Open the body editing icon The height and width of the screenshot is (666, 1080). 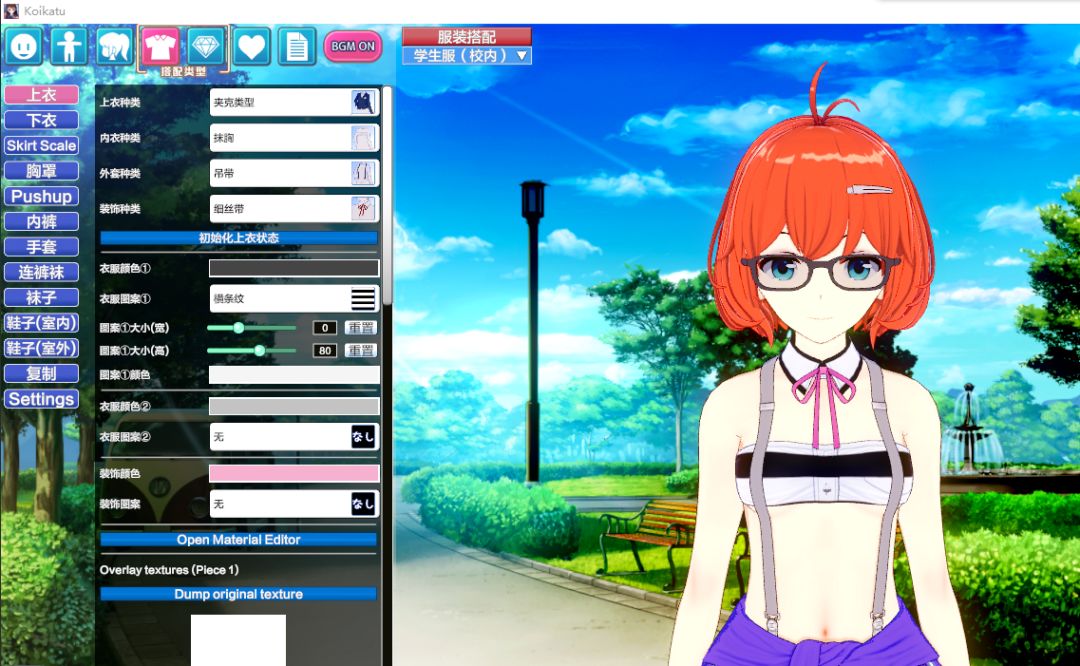[69, 46]
